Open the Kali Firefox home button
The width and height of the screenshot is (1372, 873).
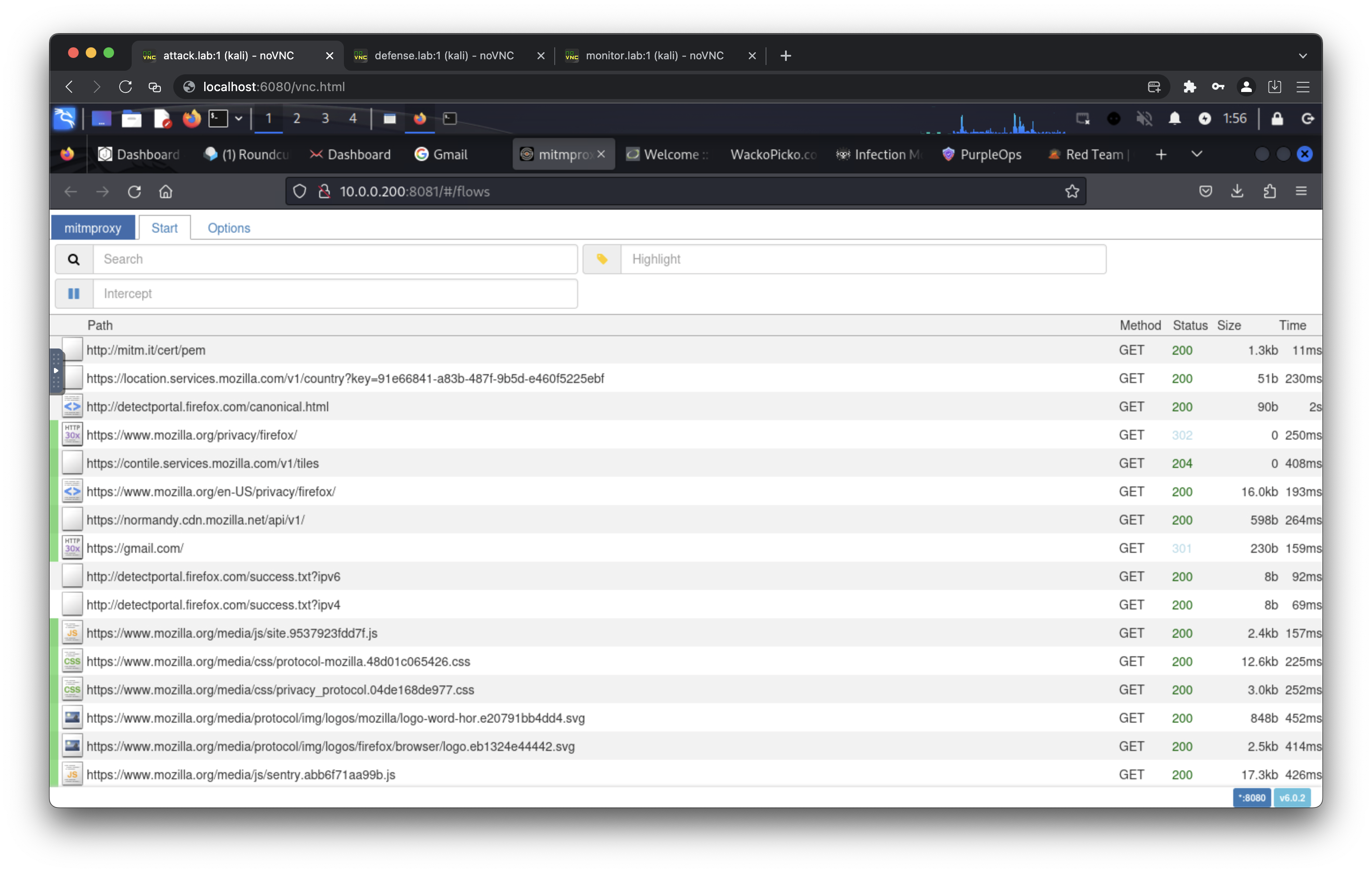tap(165, 191)
